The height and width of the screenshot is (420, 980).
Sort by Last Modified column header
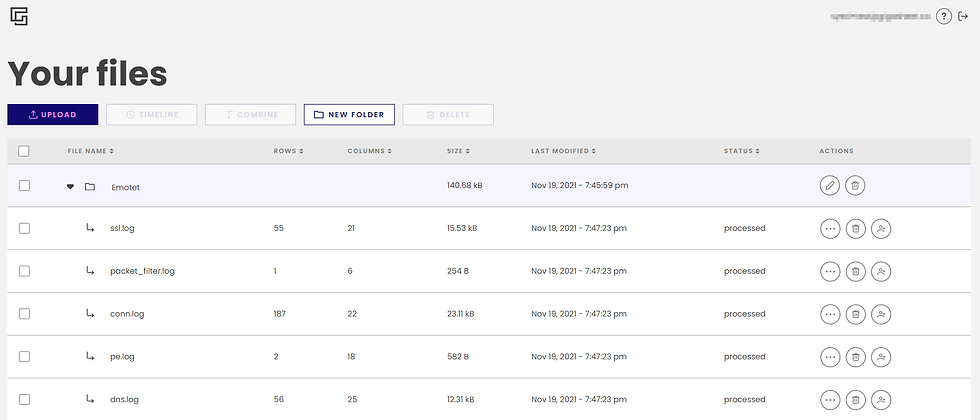(563, 151)
